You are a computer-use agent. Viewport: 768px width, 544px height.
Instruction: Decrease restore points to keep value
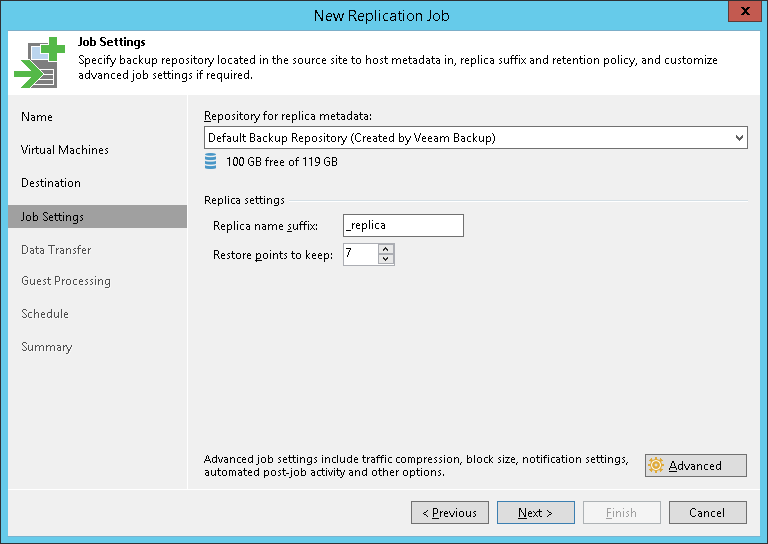point(386,259)
